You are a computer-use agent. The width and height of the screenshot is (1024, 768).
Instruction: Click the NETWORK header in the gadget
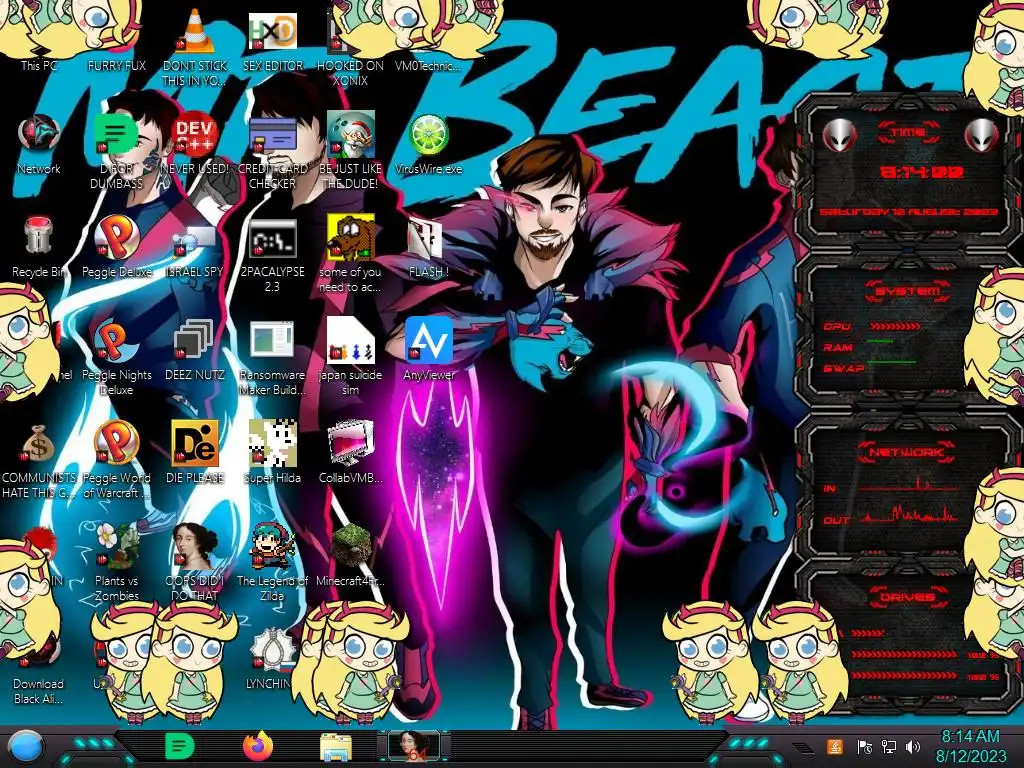click(908, 452)
